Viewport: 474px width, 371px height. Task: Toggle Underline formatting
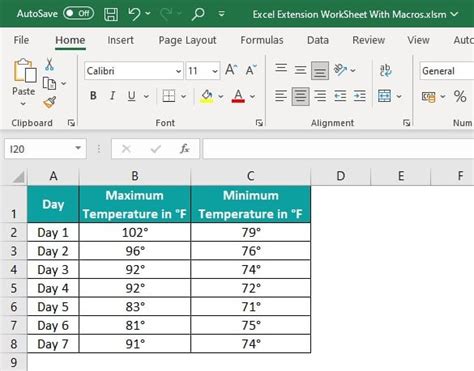[132, 96]
